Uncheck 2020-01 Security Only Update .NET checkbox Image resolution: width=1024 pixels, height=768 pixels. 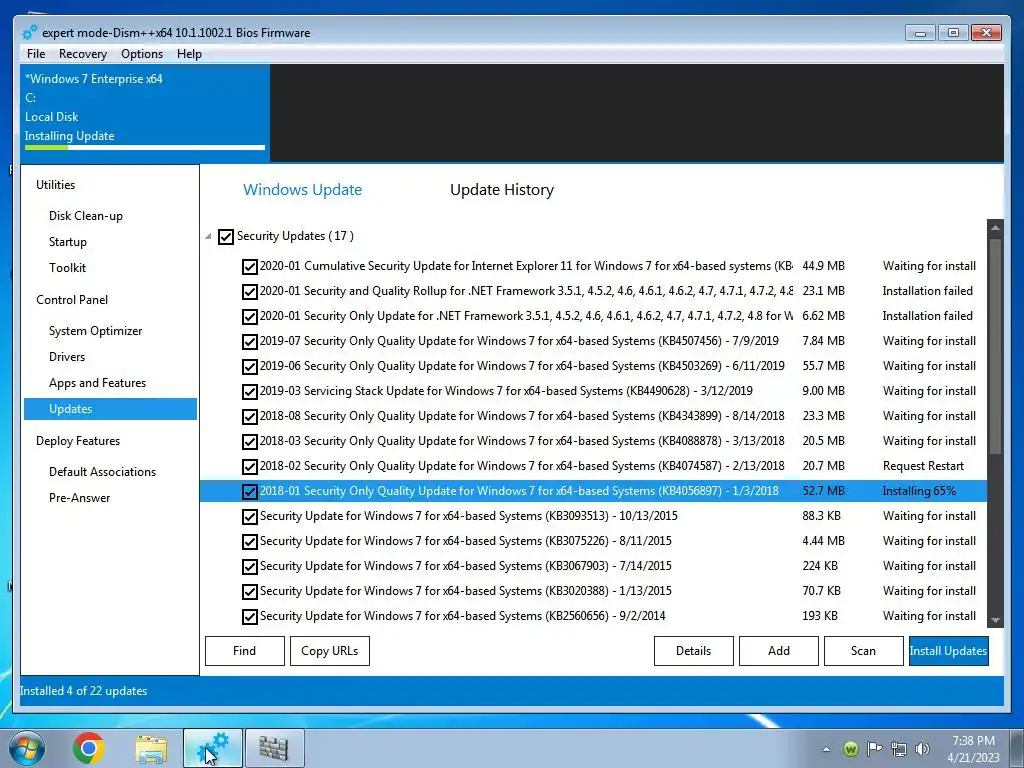coord(249,317)
